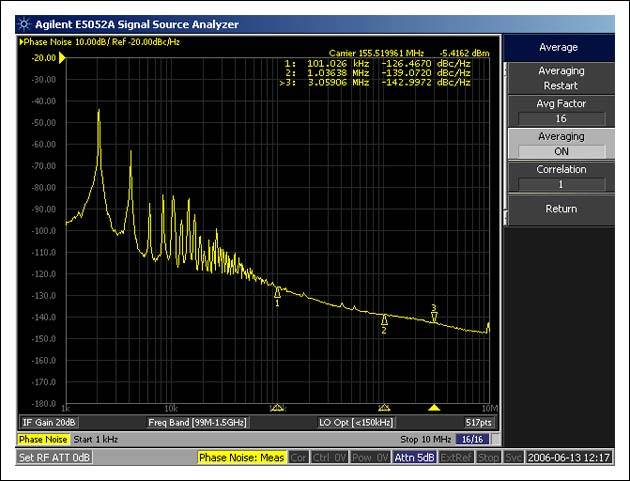This screenshot has height=481, width=630.
Task: Click the marker 1 indicator on the frequency axis
Action: 277,408
